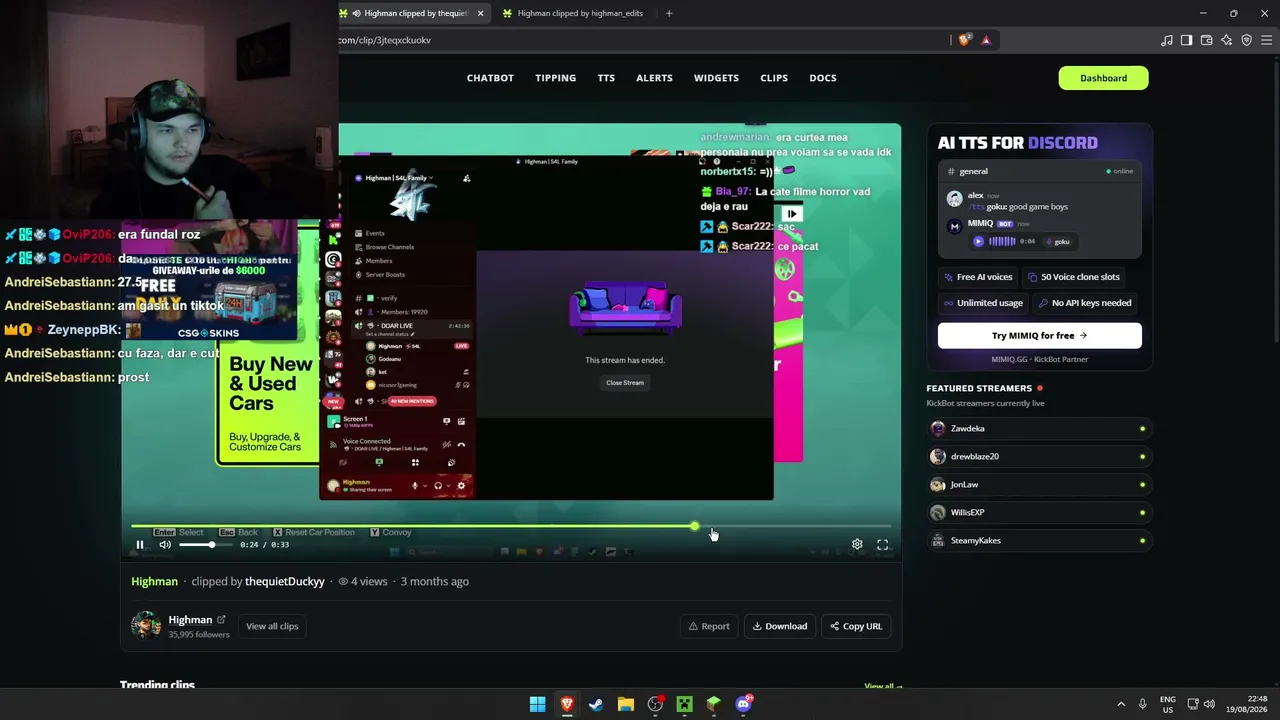Open the ENG US language switcher

(x=1168, y=704)
